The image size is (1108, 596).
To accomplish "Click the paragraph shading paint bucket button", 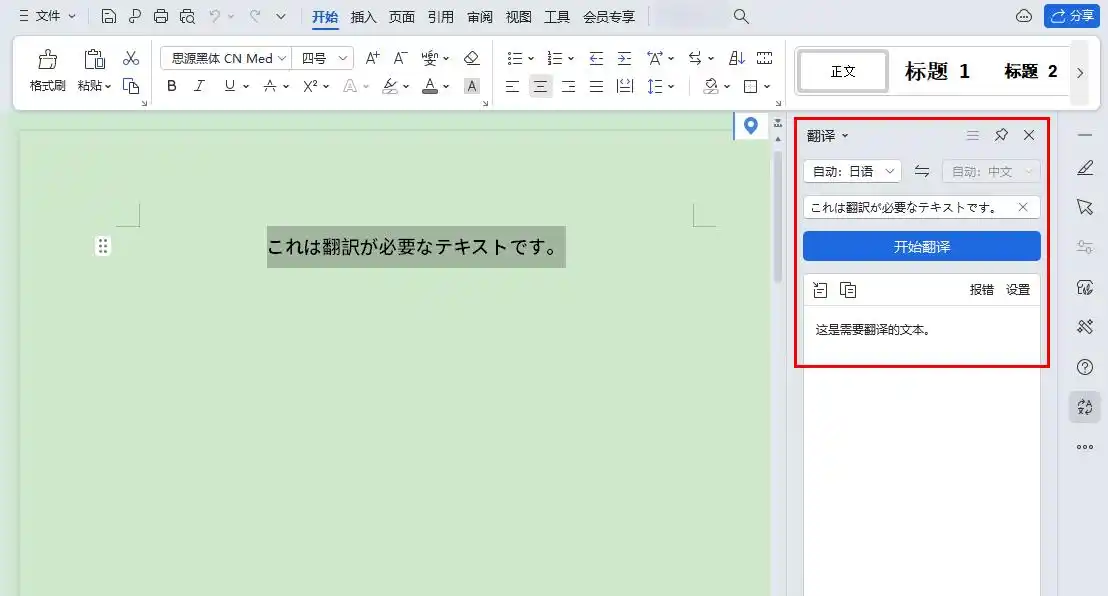I will [711, 86].
